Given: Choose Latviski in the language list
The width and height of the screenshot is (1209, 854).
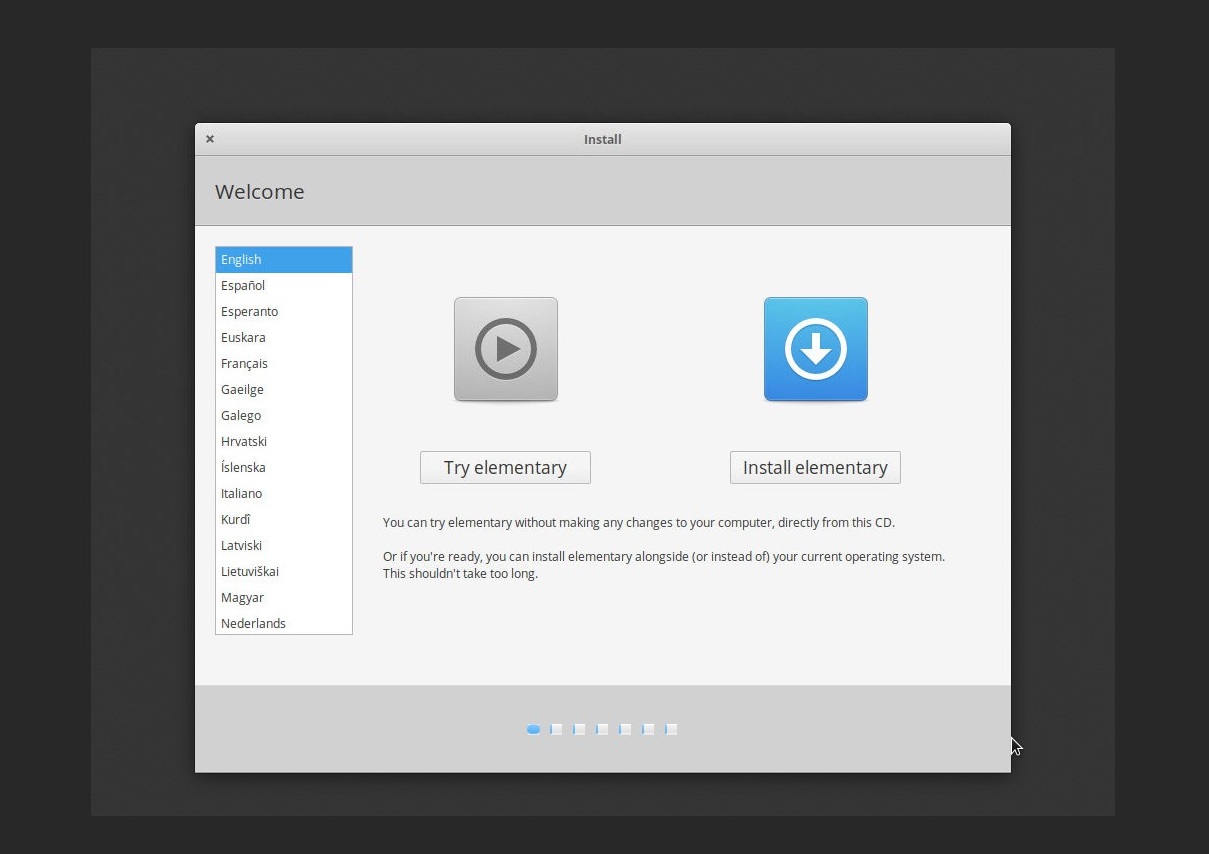Looking at the screenshot, I should point(284,546).
